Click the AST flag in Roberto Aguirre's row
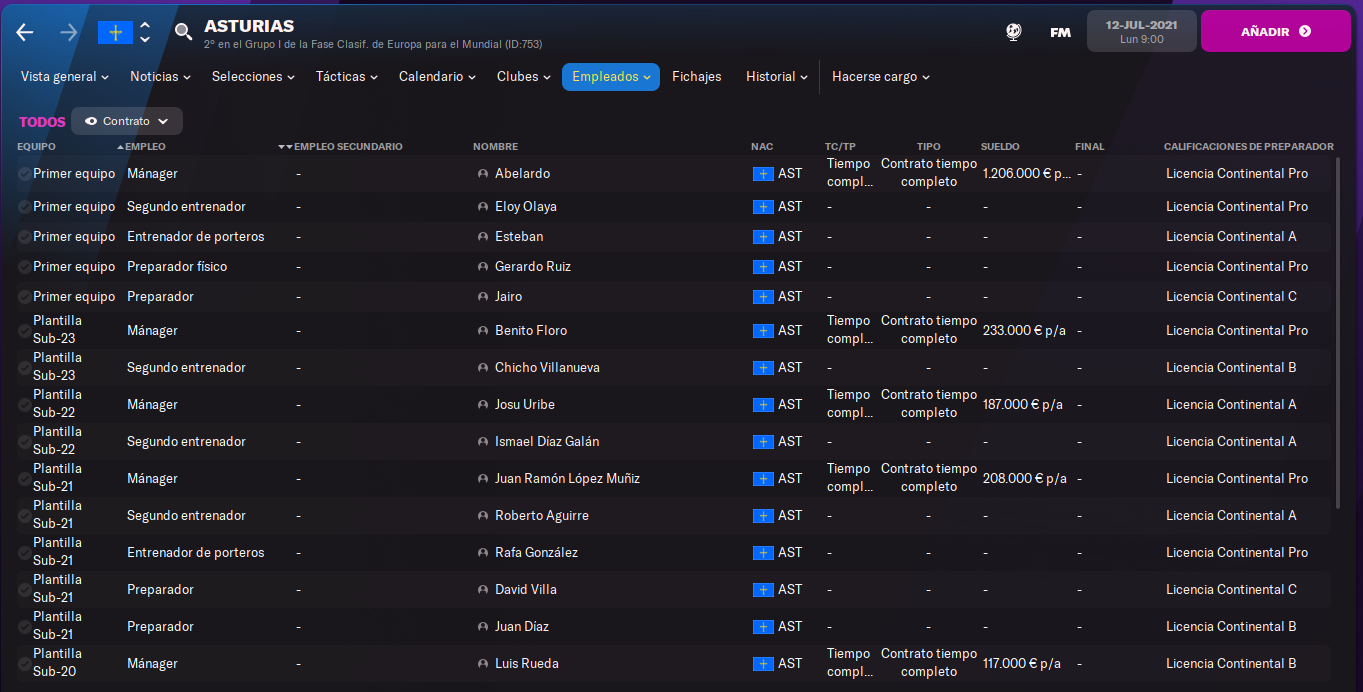The image size is (1363, 692). point(763,516)
